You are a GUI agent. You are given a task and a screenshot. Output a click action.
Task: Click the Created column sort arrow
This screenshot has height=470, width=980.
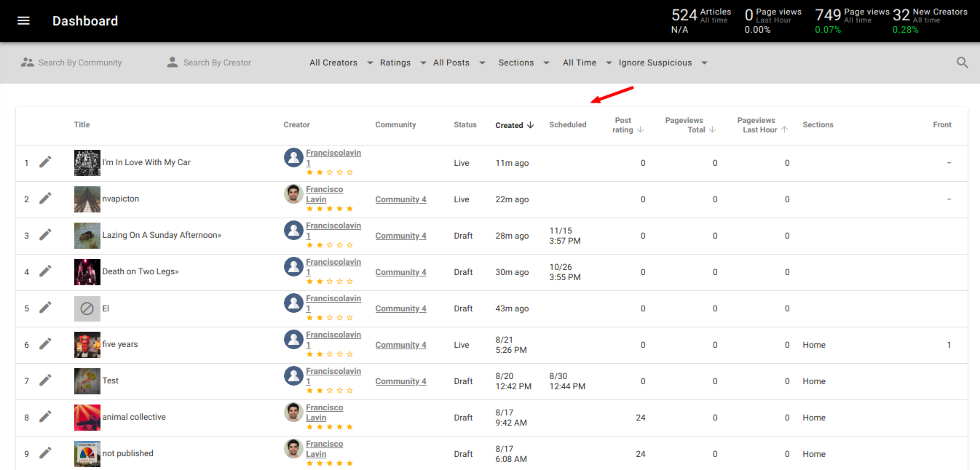click(530, 125)
